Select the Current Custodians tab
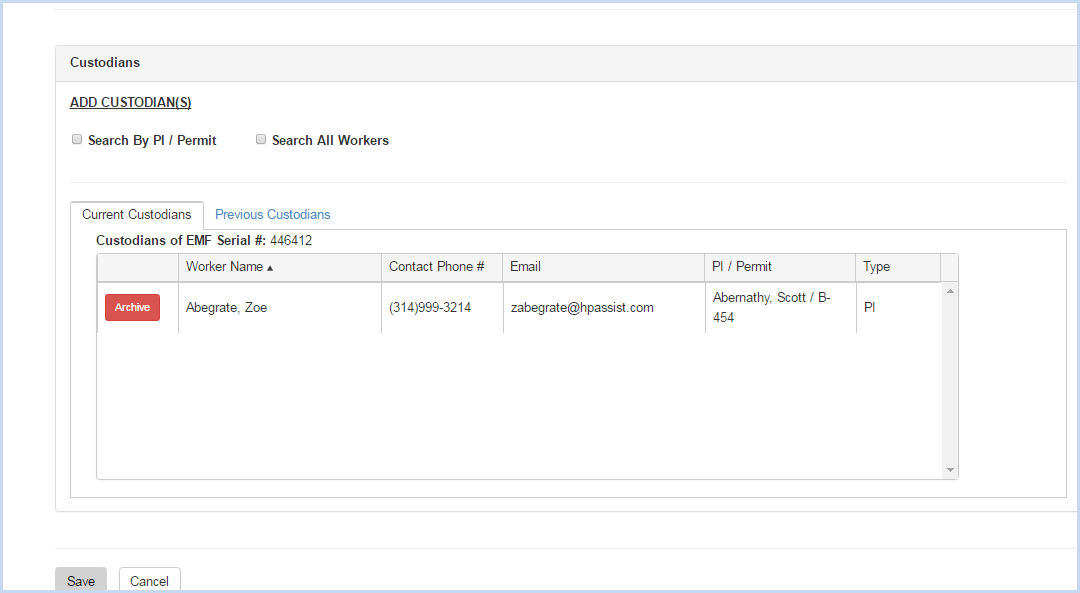1080x593 pixels. point(136,215)
